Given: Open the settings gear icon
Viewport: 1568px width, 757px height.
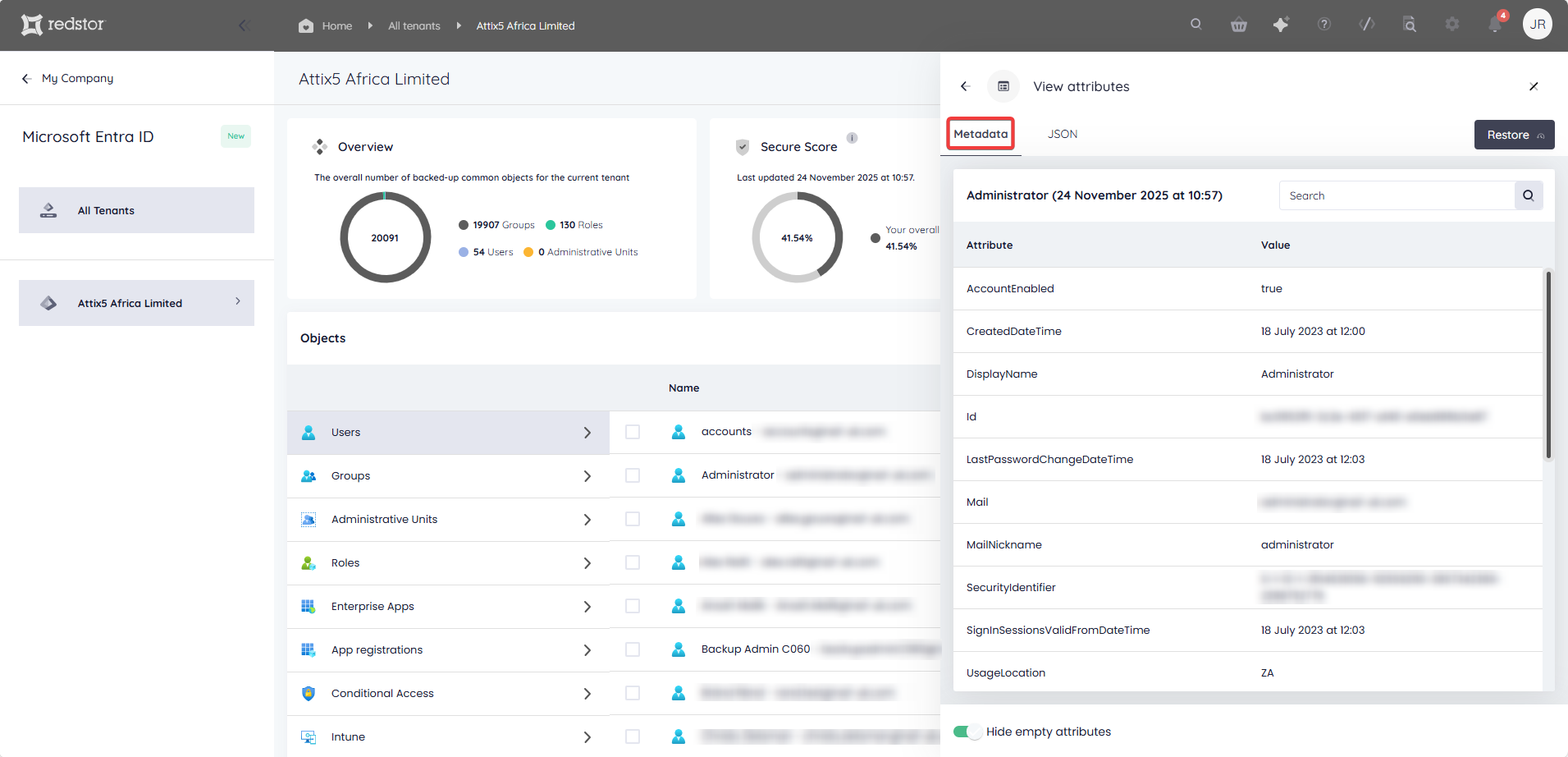Looking at the screenshot, I should pyautogui.click(x=1452, y=25).
